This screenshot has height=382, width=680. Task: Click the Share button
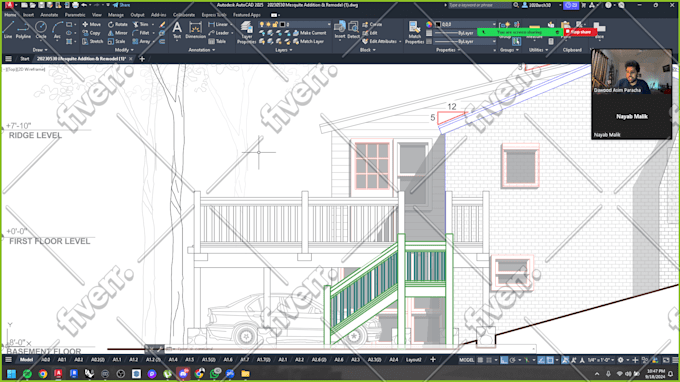pos(121,5)
